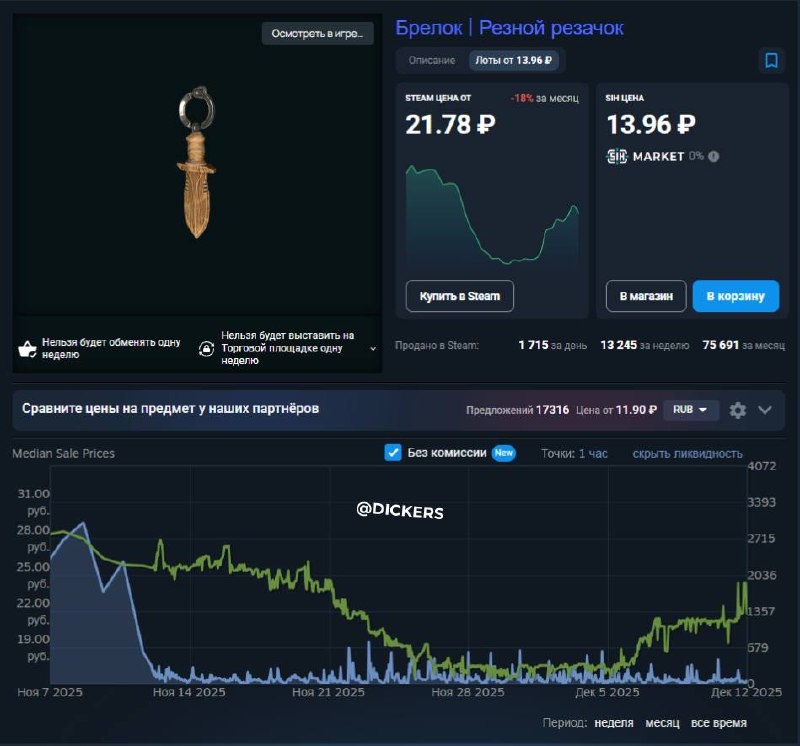
Task: Select the 'неделя' chart period
Action: (614, 723)
